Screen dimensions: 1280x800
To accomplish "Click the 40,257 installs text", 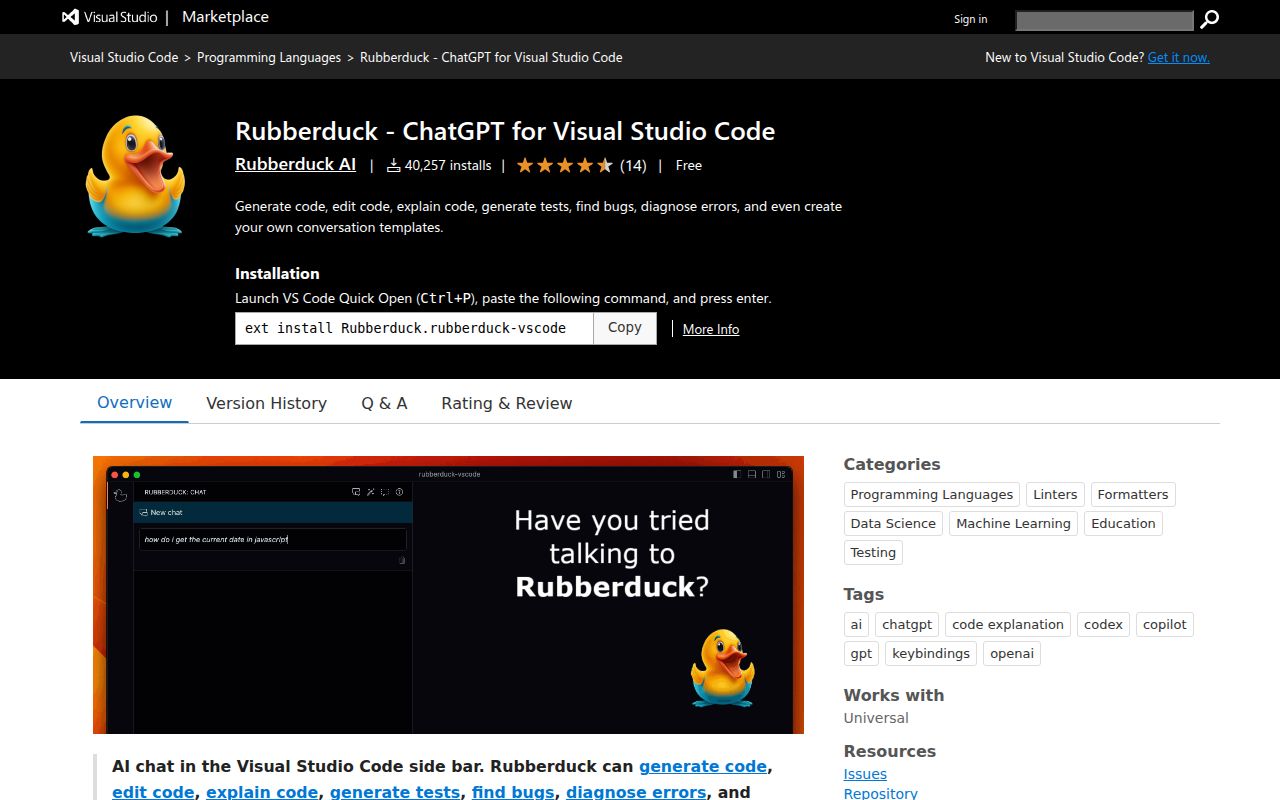I will 448,165.
